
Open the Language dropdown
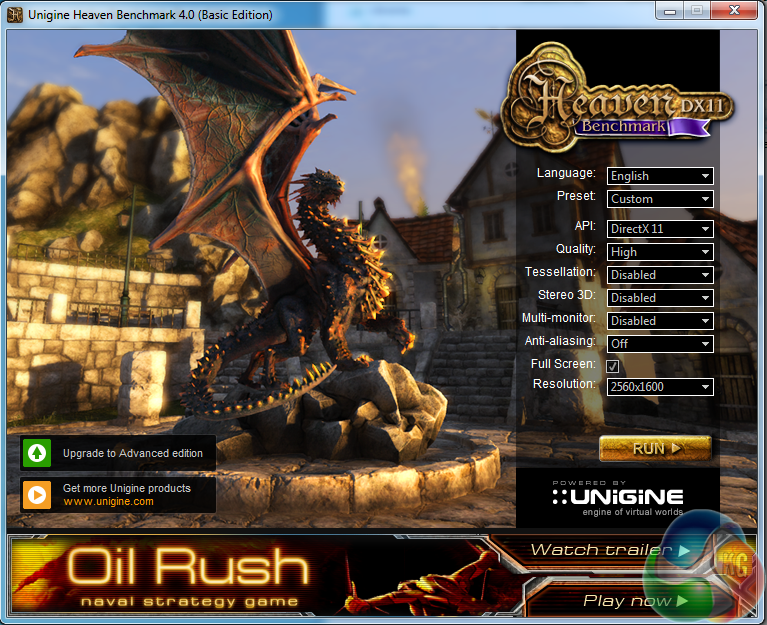point(660,176)
